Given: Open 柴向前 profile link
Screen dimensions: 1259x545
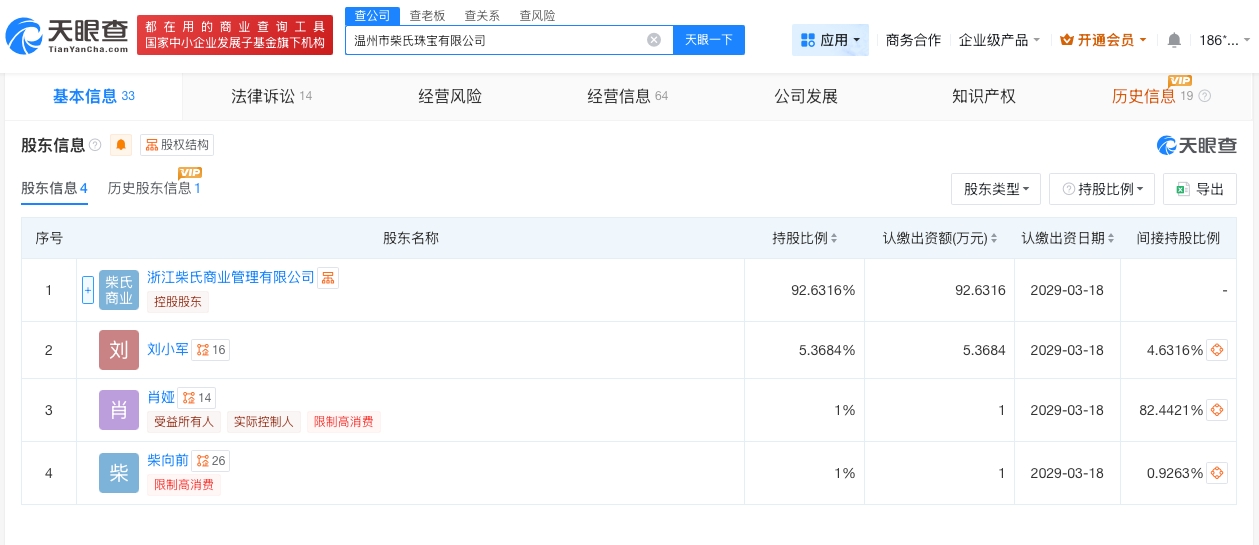Looking at the screenshot, I should 168,460.
